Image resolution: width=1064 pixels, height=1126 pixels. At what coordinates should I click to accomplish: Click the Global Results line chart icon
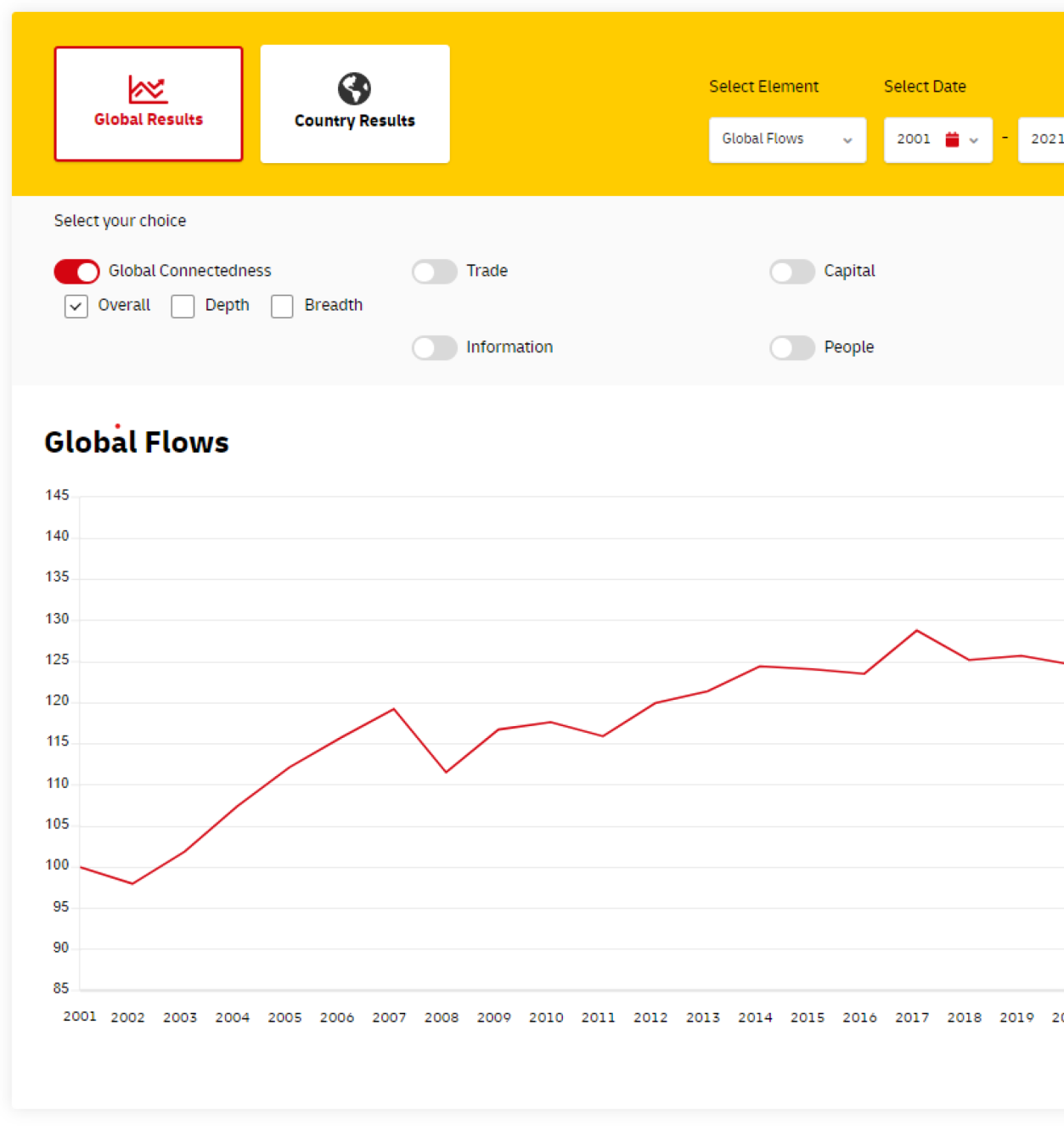pos(148,89)
